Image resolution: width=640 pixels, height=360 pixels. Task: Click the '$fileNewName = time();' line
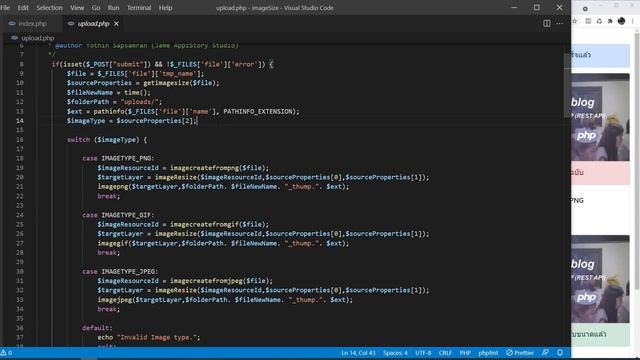tap(109, 93)
